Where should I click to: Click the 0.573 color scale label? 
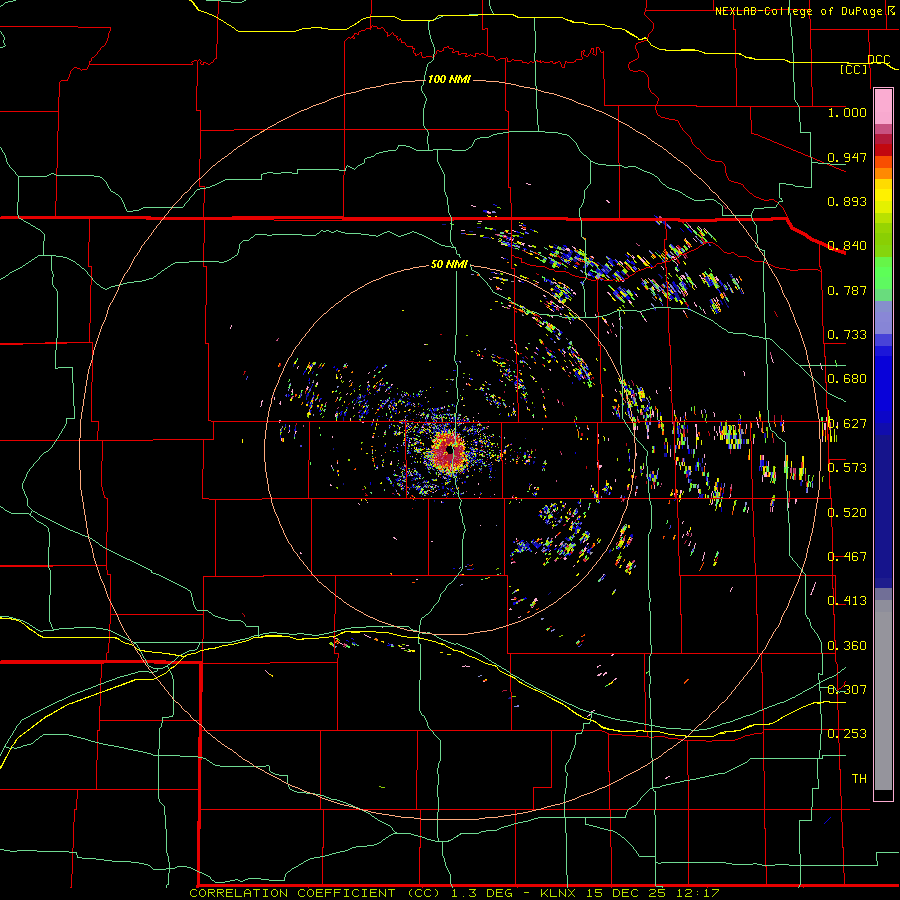[x=847, y=468]
